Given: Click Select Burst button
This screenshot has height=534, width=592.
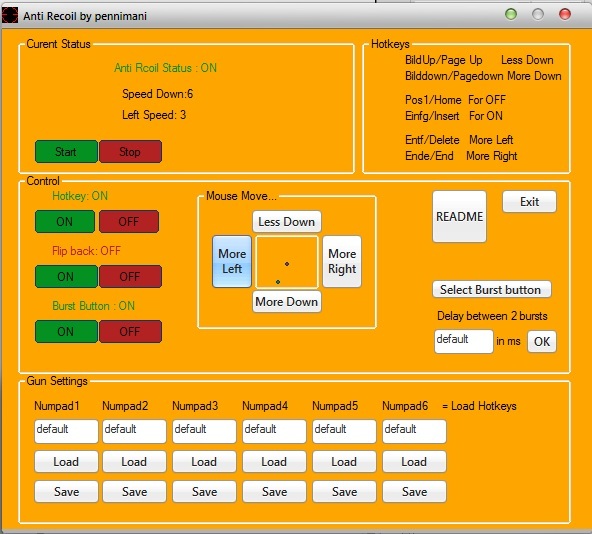Looking at the screenshot, I should pos(492,289).
